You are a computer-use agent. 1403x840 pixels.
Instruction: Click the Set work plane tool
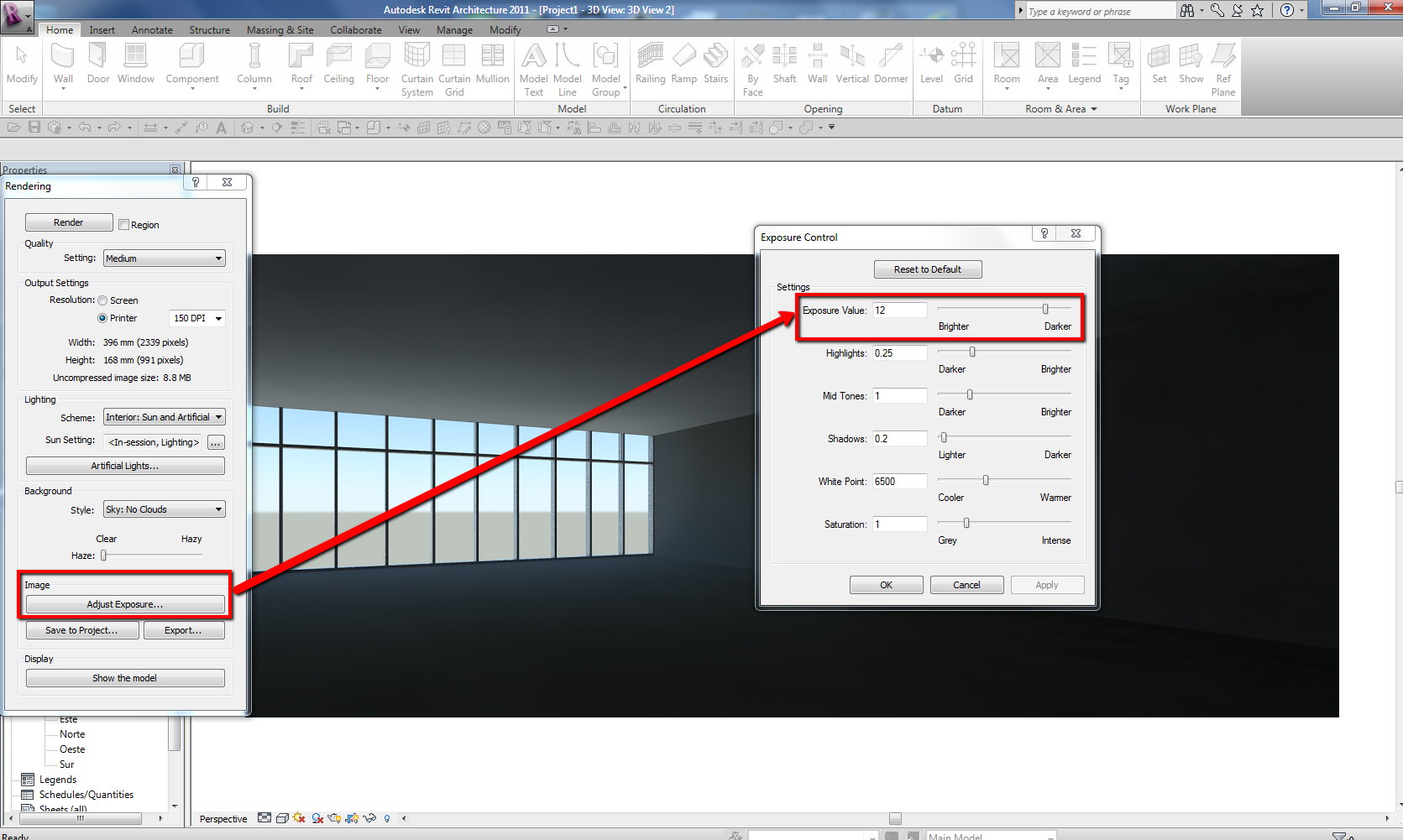pos(1160,65)
